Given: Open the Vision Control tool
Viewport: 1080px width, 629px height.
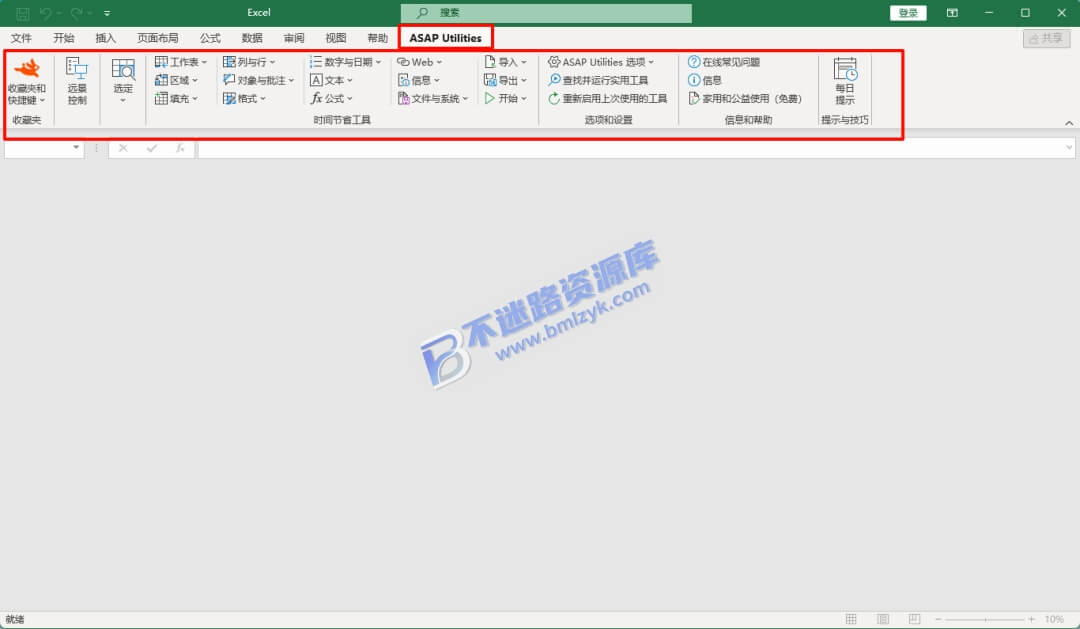Looking at the screenshot, I should (77, 81).
